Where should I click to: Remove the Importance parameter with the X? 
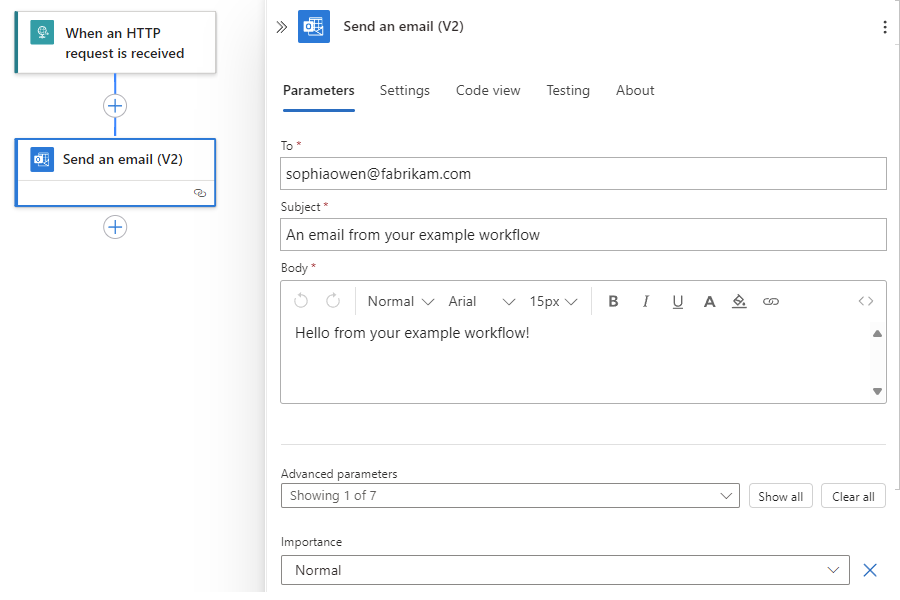[x=871, y=569]
